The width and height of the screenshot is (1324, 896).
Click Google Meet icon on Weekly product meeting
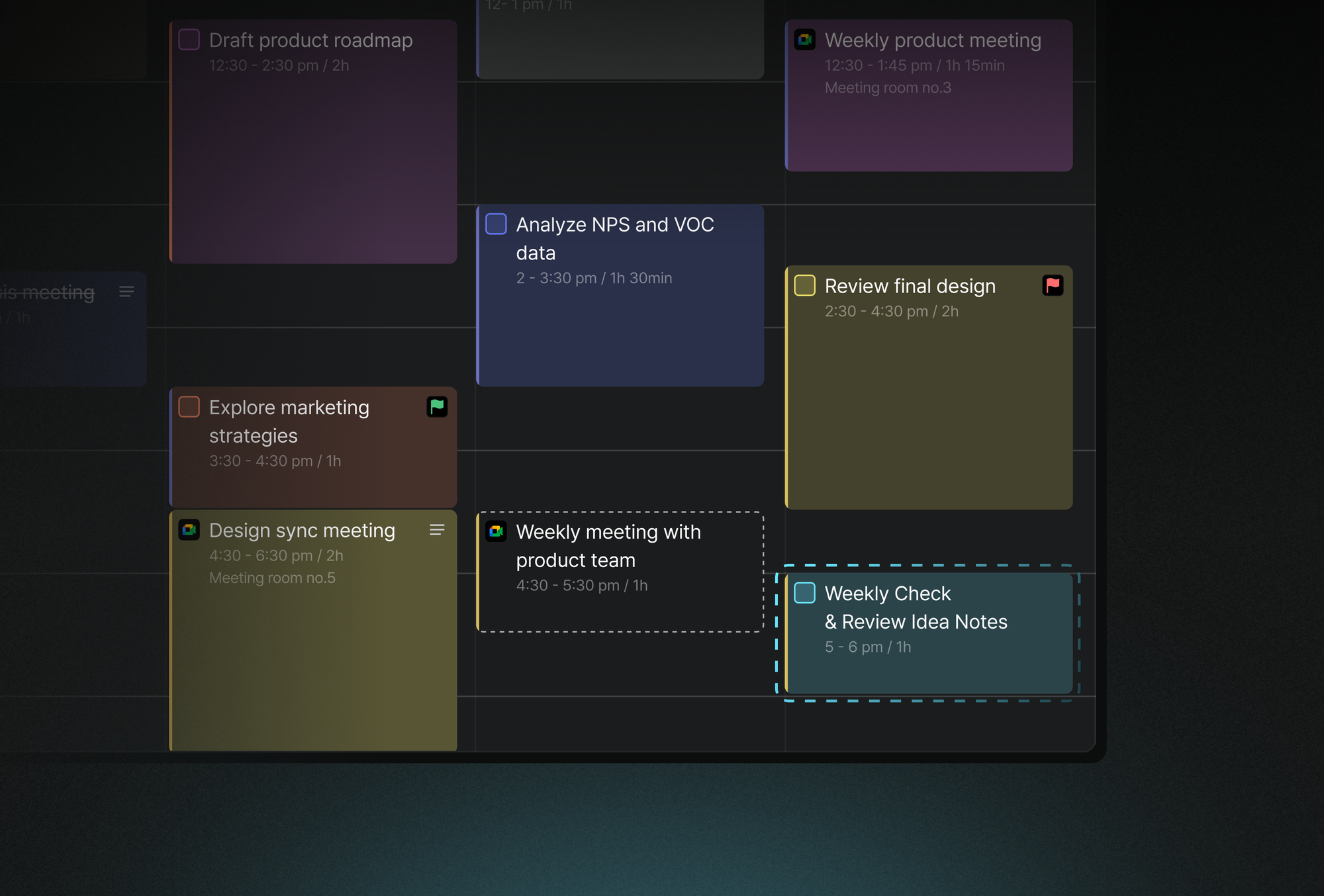(x=805, y=40)
